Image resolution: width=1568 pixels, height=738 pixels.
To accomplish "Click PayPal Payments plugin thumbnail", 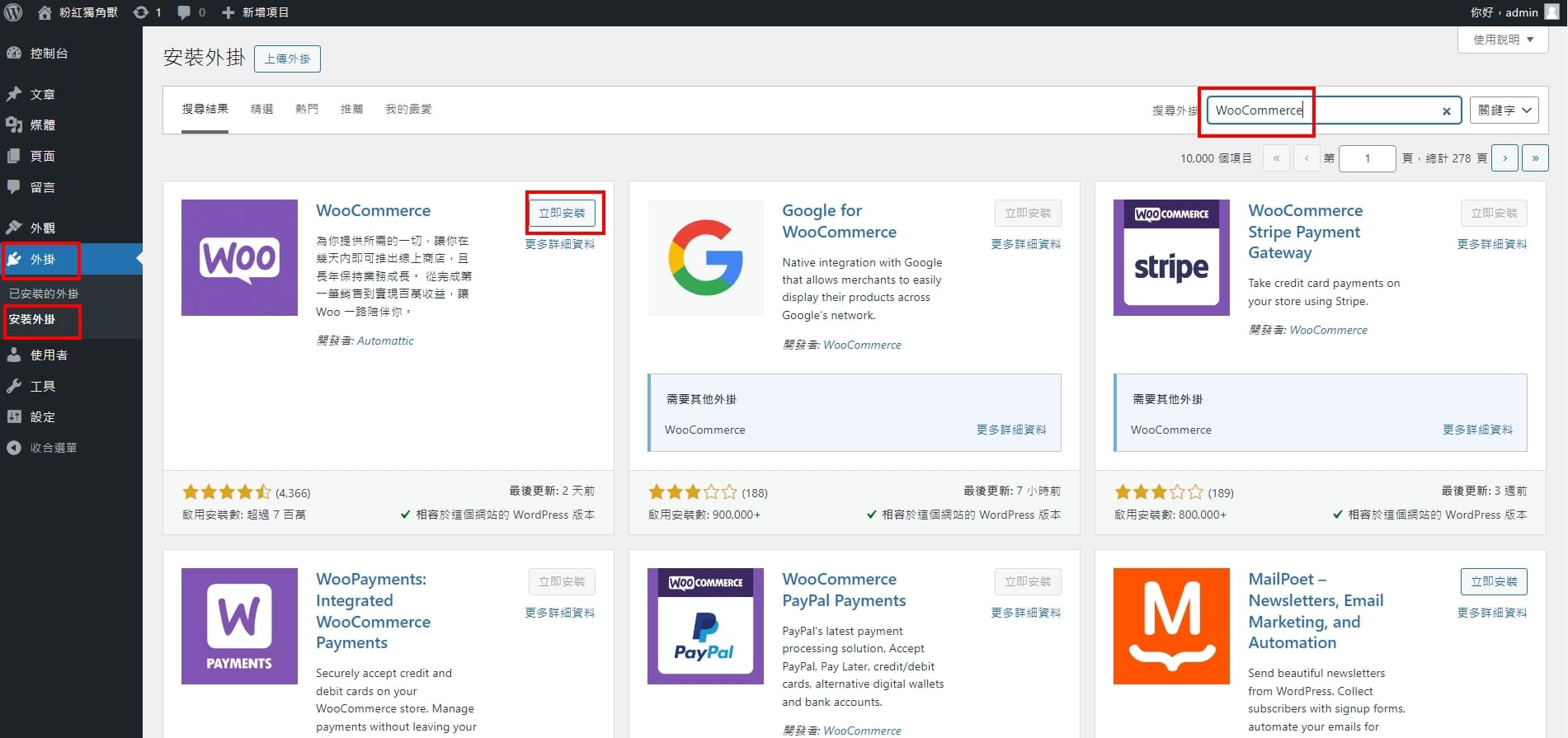I will [x=705, y=626].
